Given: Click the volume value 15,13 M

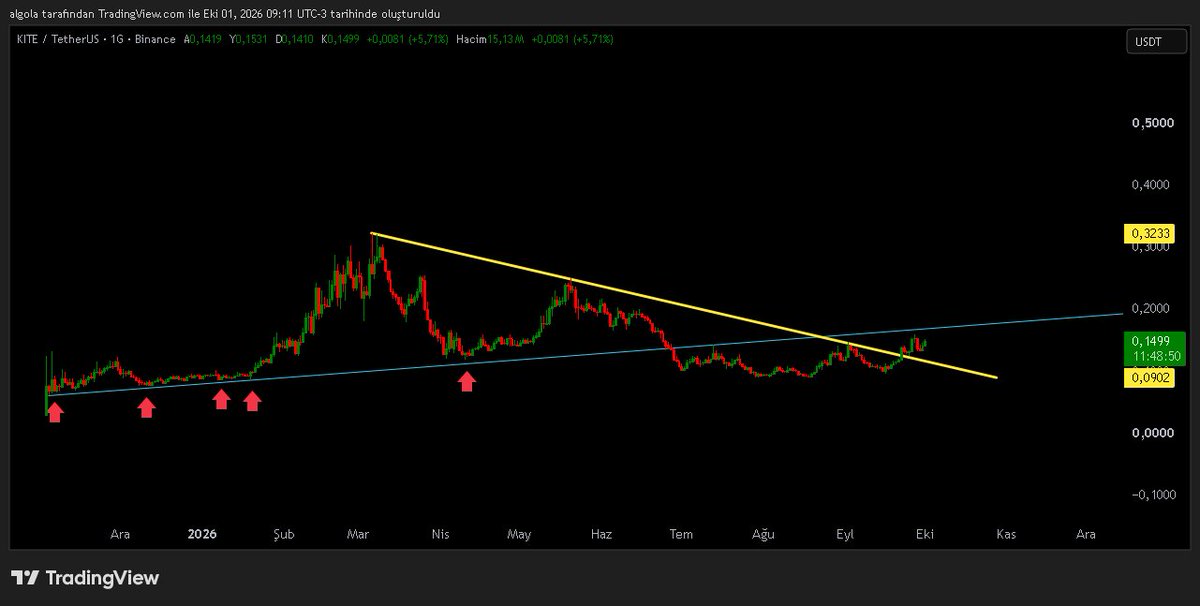Looking at the screenshot, I should 507,39.
